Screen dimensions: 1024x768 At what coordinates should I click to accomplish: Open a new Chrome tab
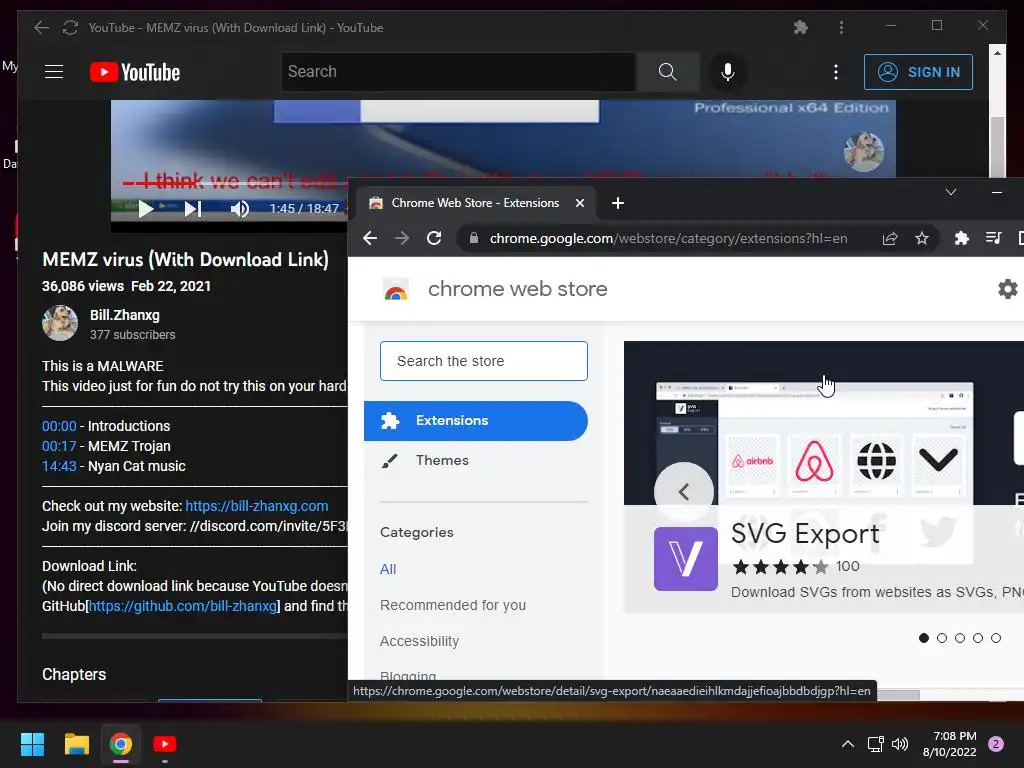point(618,203)
